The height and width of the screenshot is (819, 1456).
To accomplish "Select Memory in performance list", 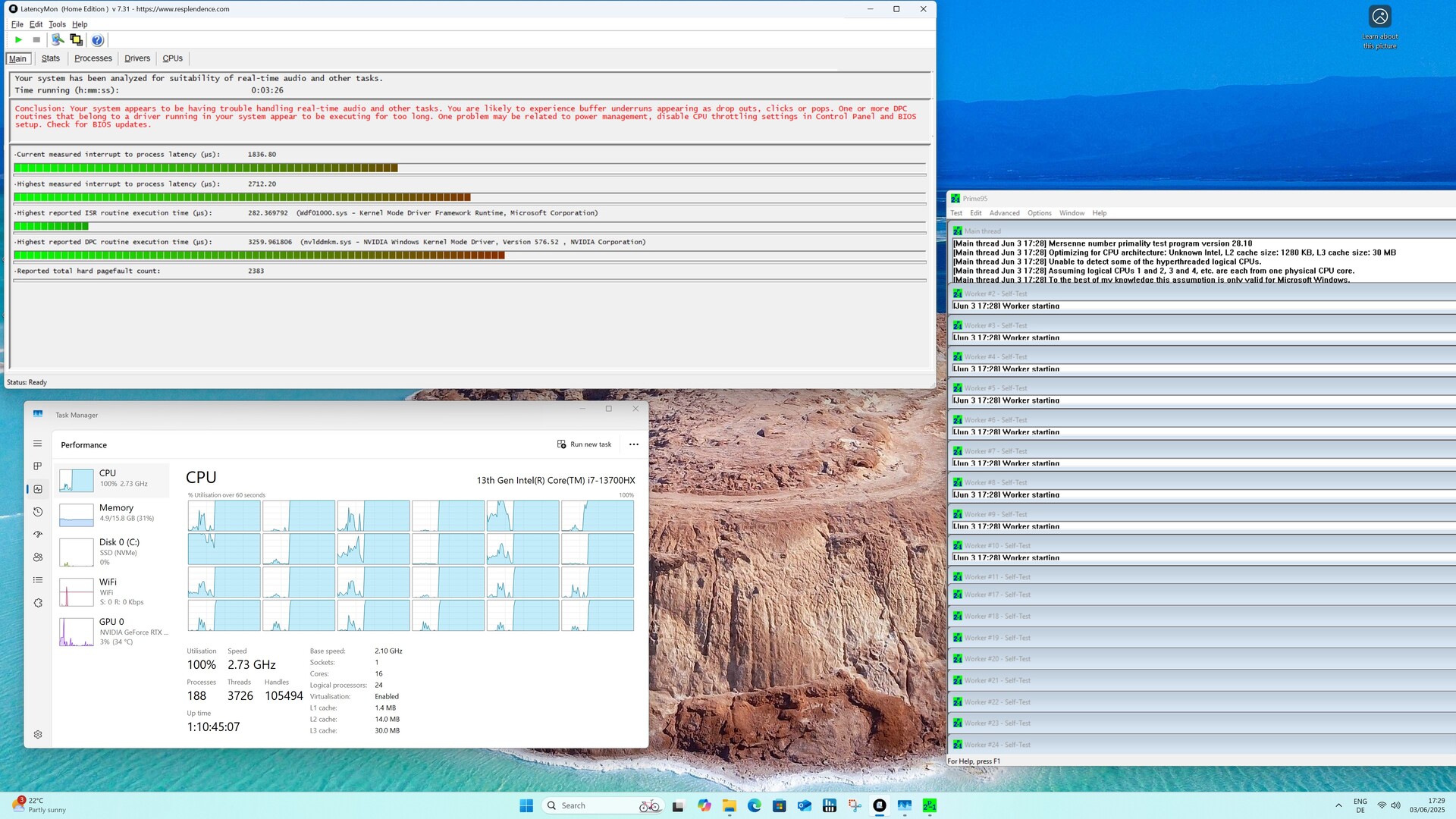I will [114, 513].
